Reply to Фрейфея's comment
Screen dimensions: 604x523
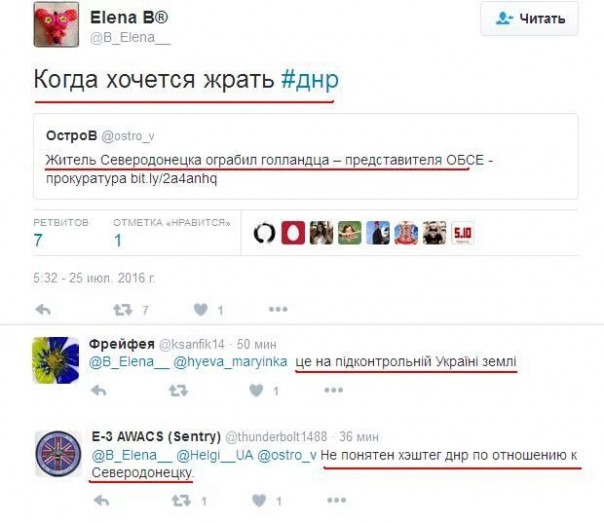[99, 391]
